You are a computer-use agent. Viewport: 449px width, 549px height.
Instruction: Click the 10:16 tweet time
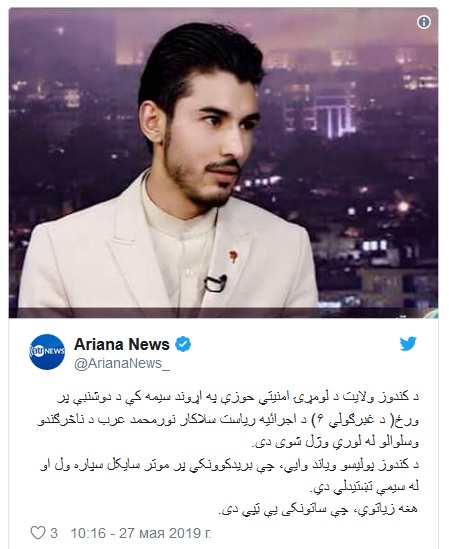pyautogui.click(x=88, y=533)
